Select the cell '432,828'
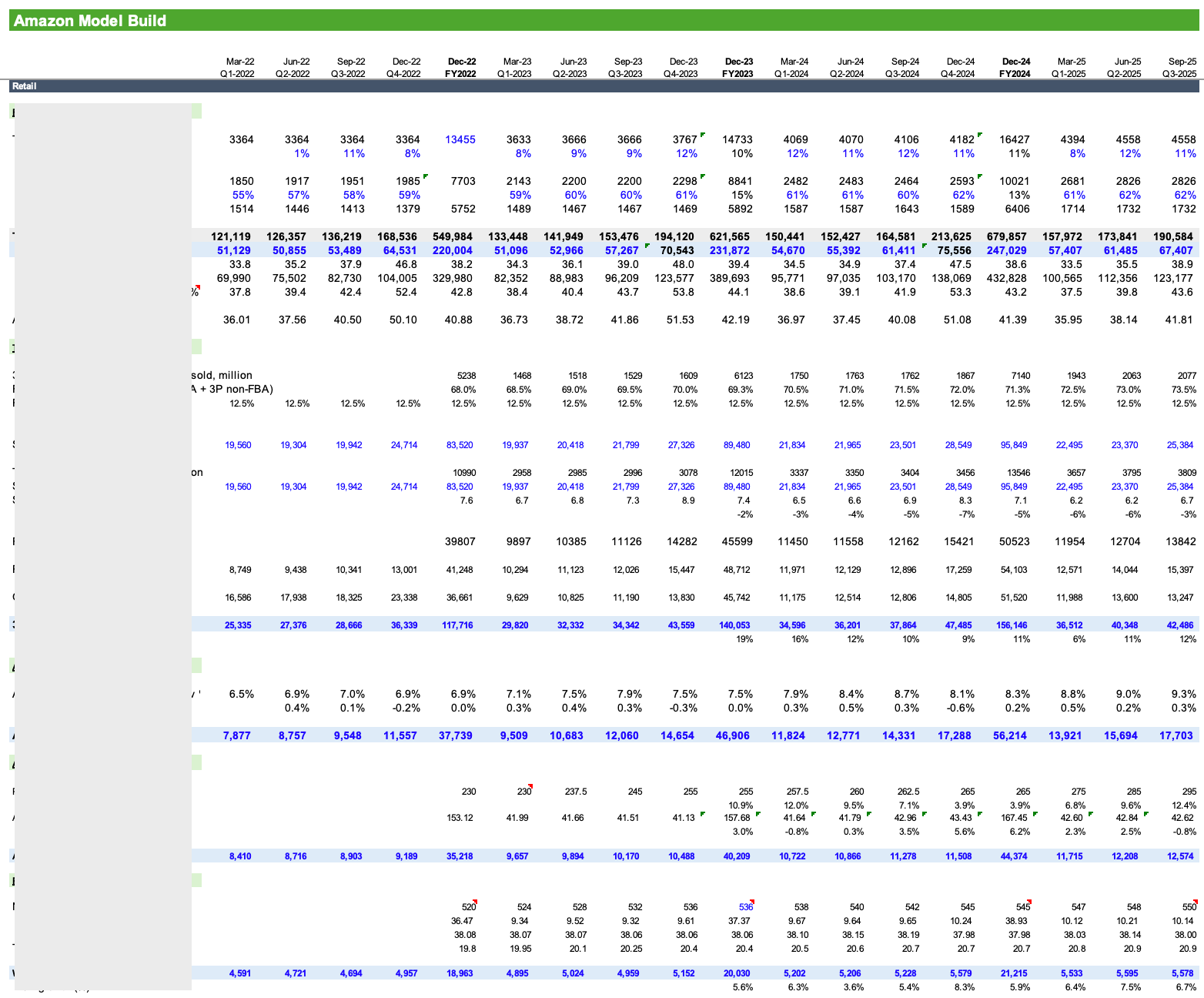This screenshot has height=998, width=1204. 1010,278
